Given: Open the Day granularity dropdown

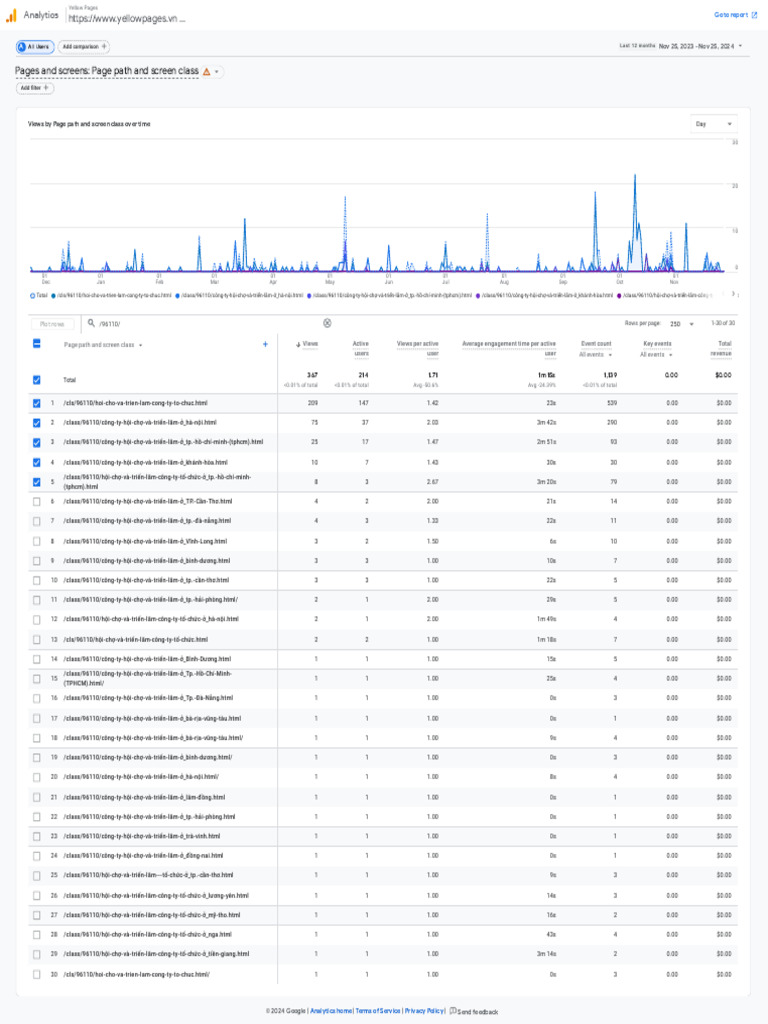Looking at the screenshot, I should pyautogui.click(x=713, y=123).
